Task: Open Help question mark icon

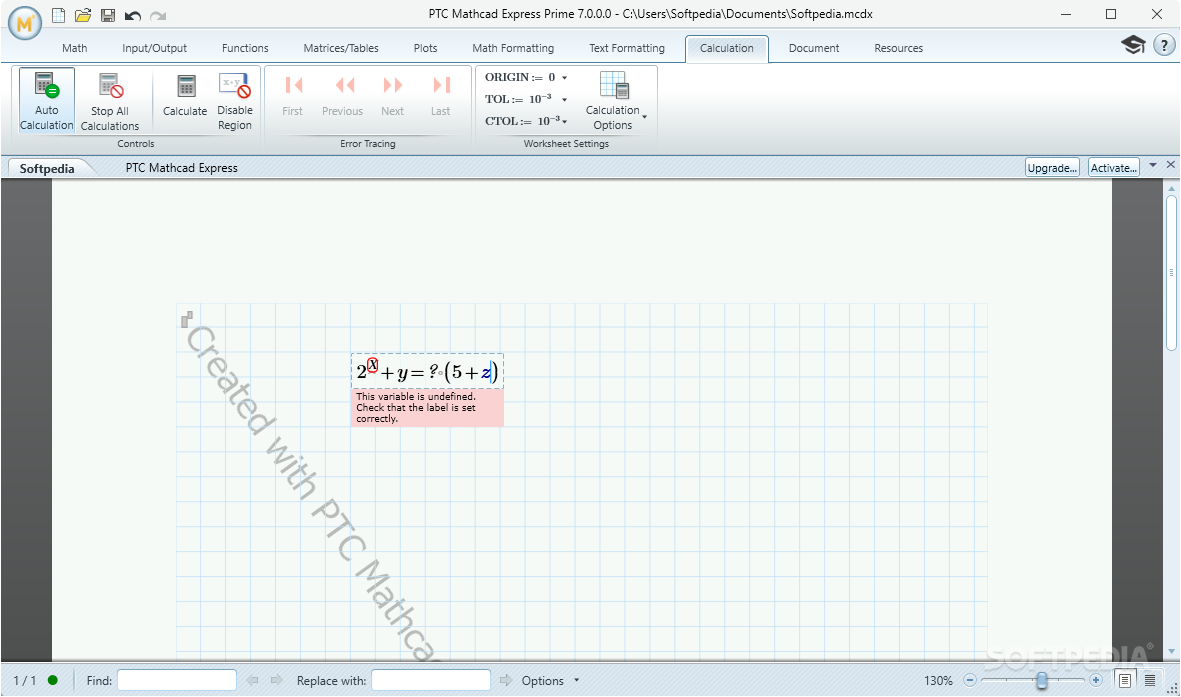Action: [1164, 44]
